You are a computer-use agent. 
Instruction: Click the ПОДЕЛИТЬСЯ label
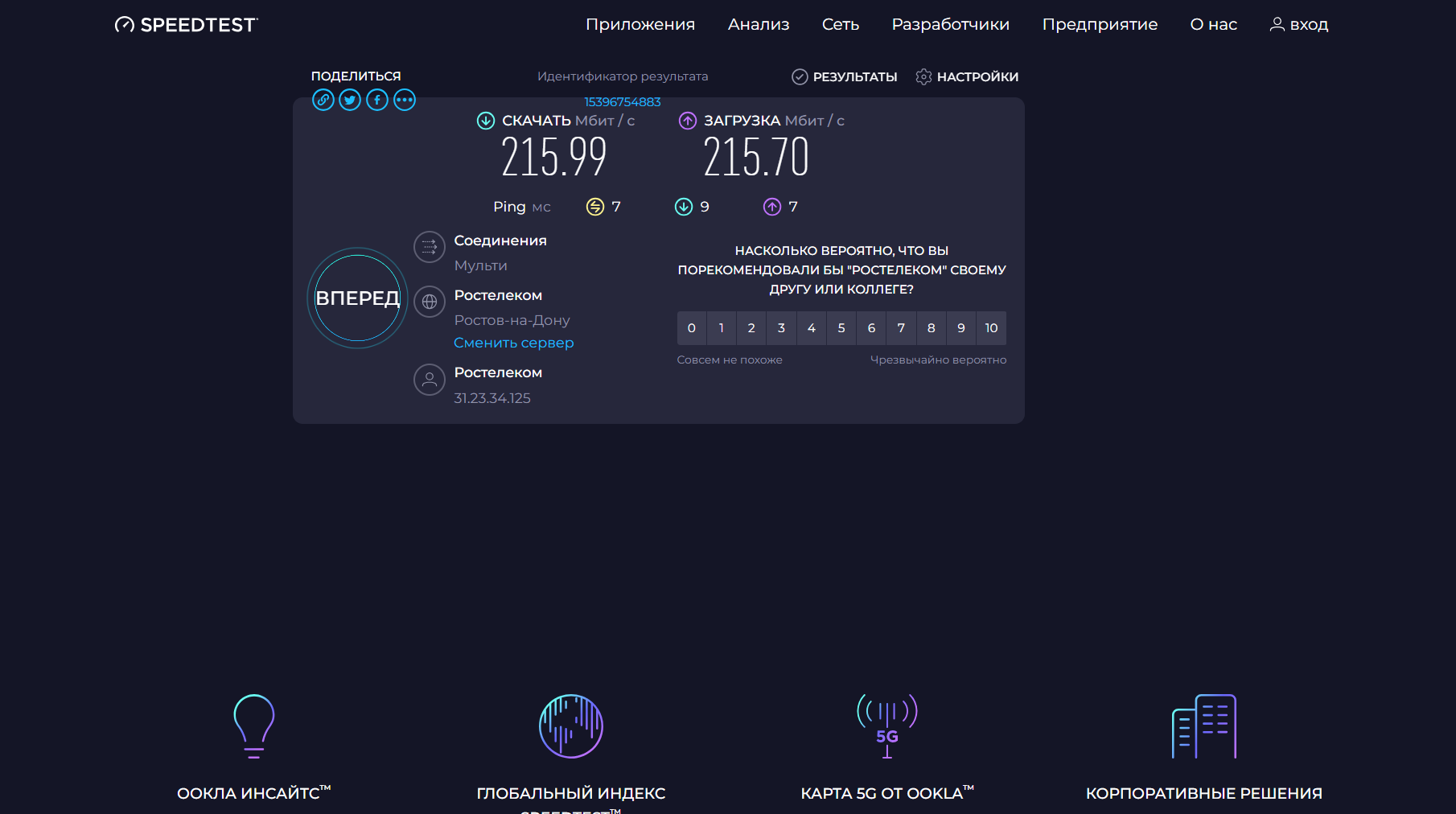tap(356, 76)
